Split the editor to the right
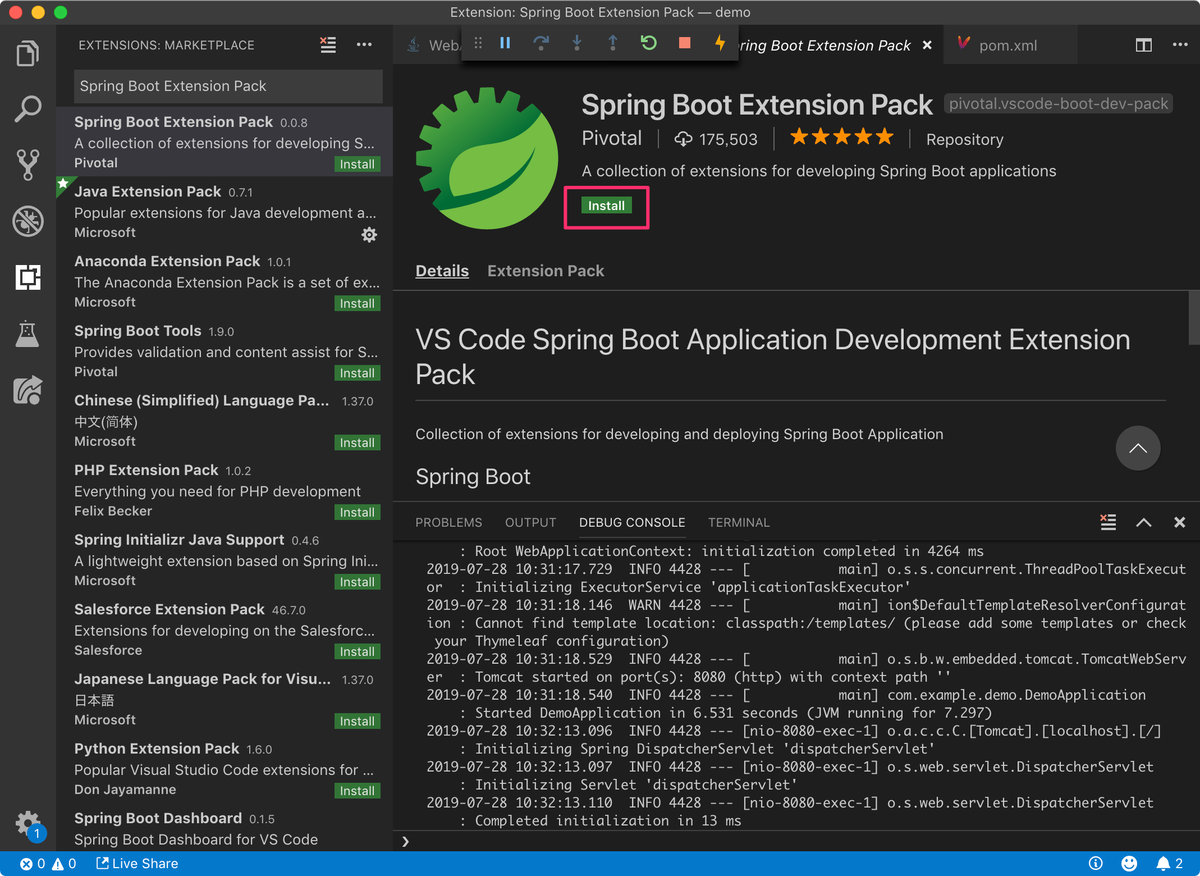Image resolution: width=1200 pixels, height=876 pixels. (1143, 45)
